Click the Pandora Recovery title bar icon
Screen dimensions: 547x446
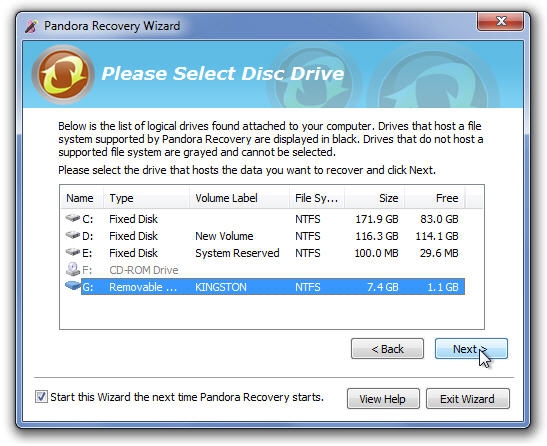pos(31,27)
